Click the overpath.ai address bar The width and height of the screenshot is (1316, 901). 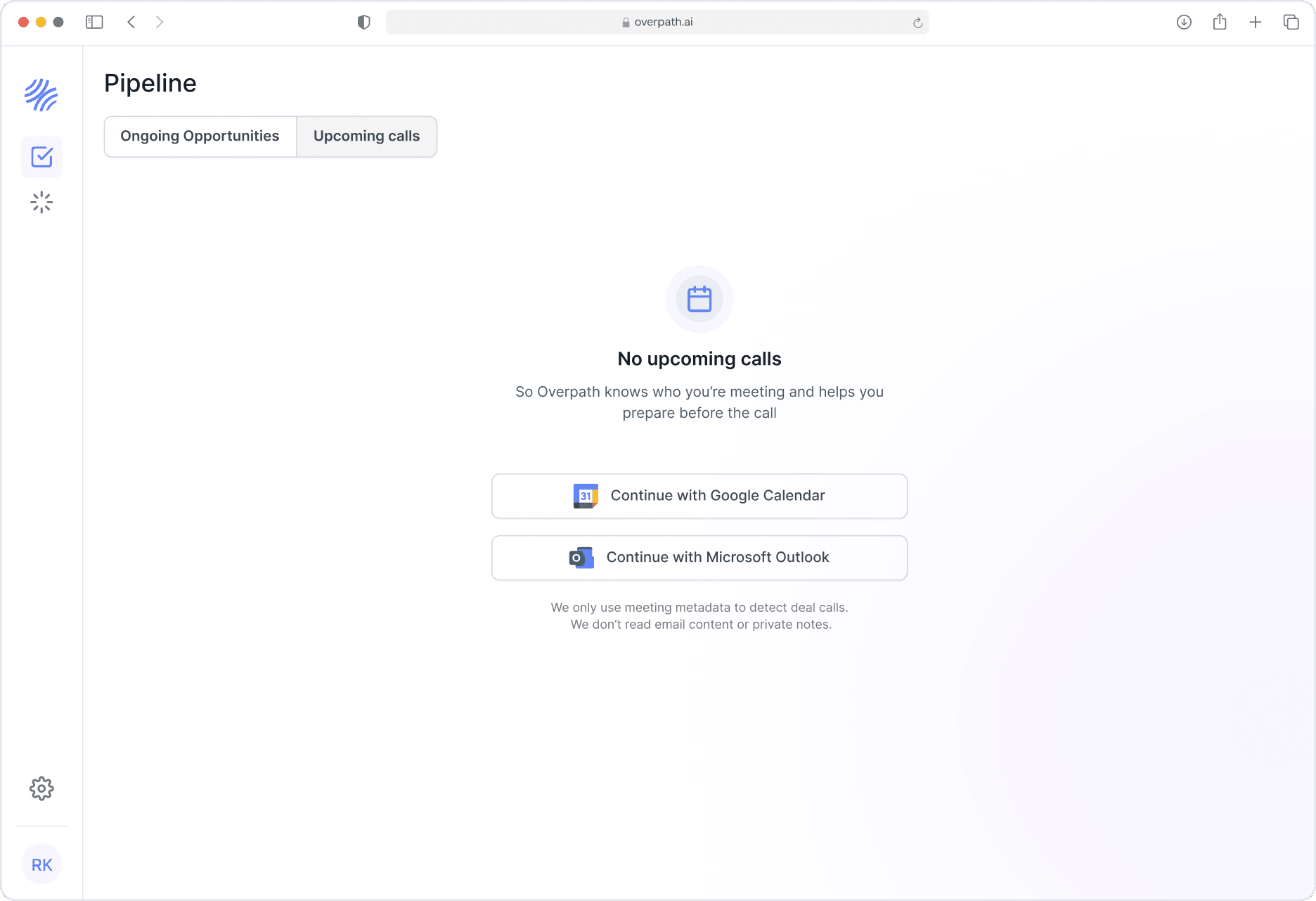pyautogui.click(x=657, y=23)
